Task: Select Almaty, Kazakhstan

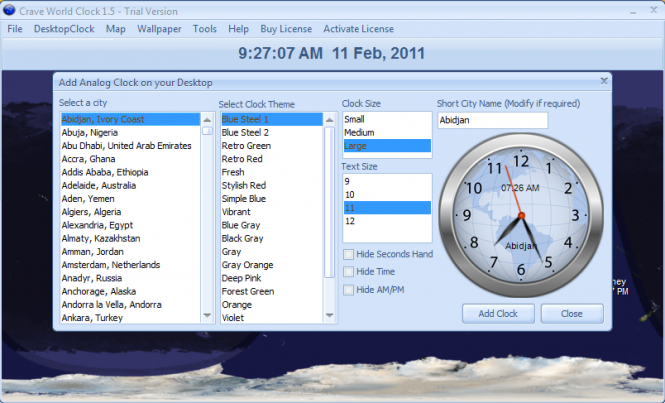Action: coord(130,238)
